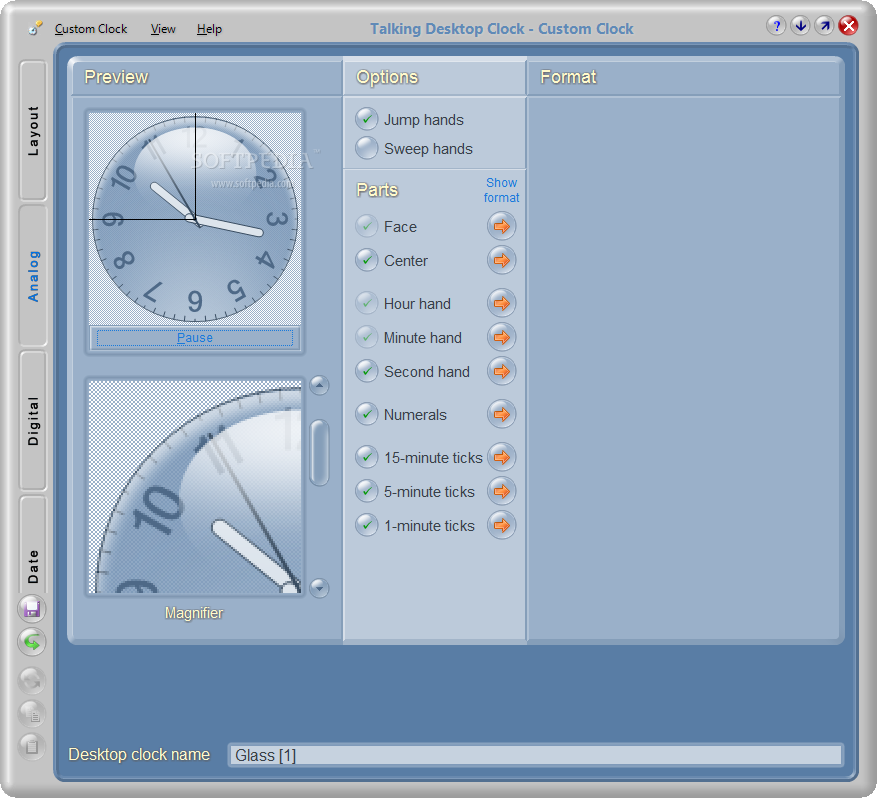Screen dimensions: 877x798
Task: Click the Options panel header
Action: pos(434,77)
